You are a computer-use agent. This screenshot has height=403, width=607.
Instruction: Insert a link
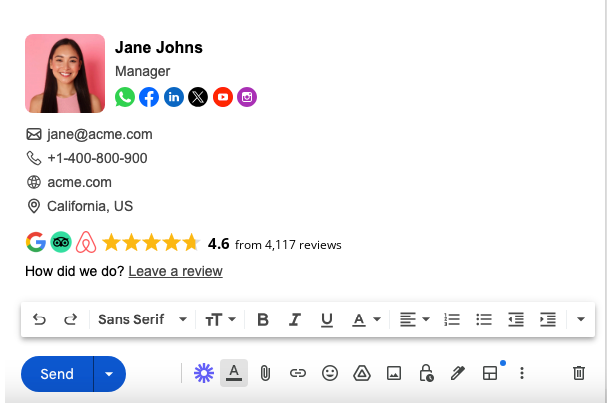tap(298, 373)
